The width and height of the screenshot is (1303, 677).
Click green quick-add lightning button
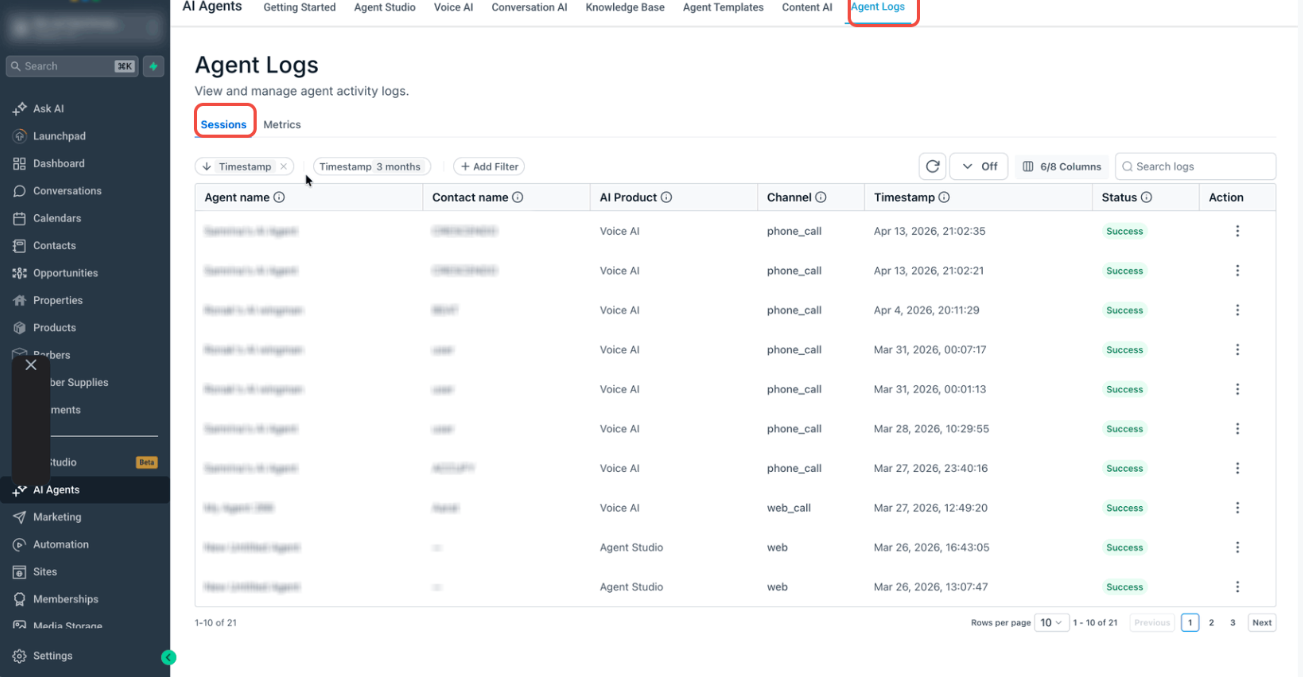(153, 66)
